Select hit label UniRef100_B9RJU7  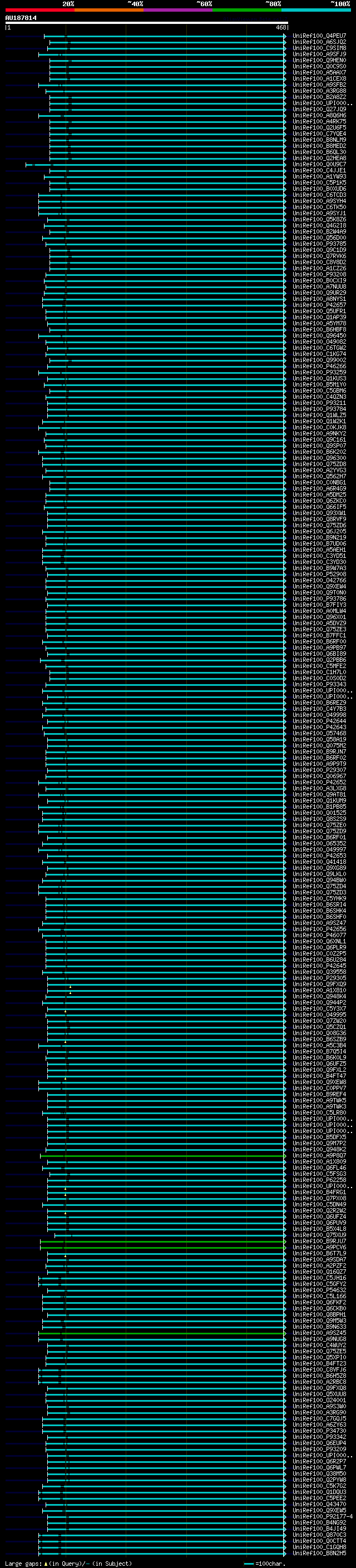[x=319, y=1241]
